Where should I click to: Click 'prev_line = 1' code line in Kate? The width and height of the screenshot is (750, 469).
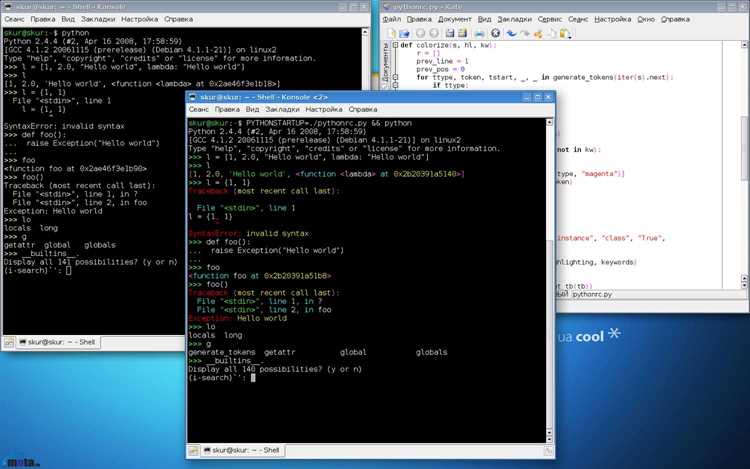tap(442, 61)
